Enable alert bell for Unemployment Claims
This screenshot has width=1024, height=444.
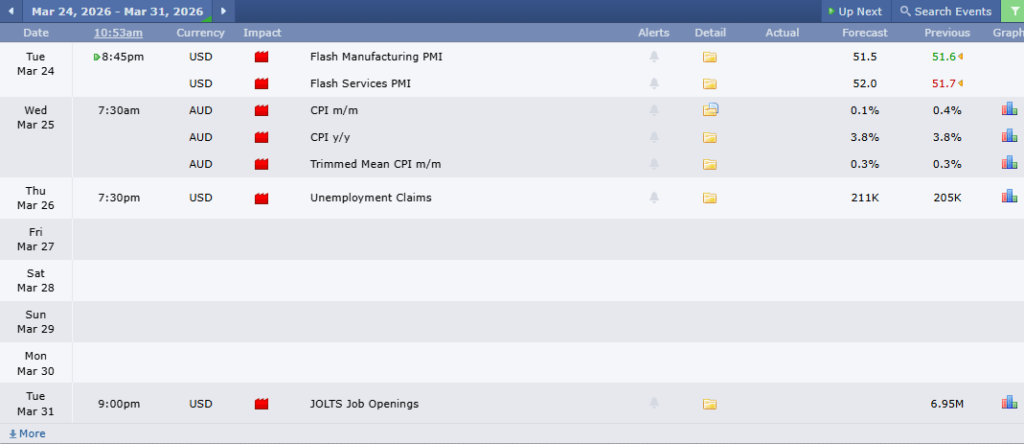pos(654,198)
